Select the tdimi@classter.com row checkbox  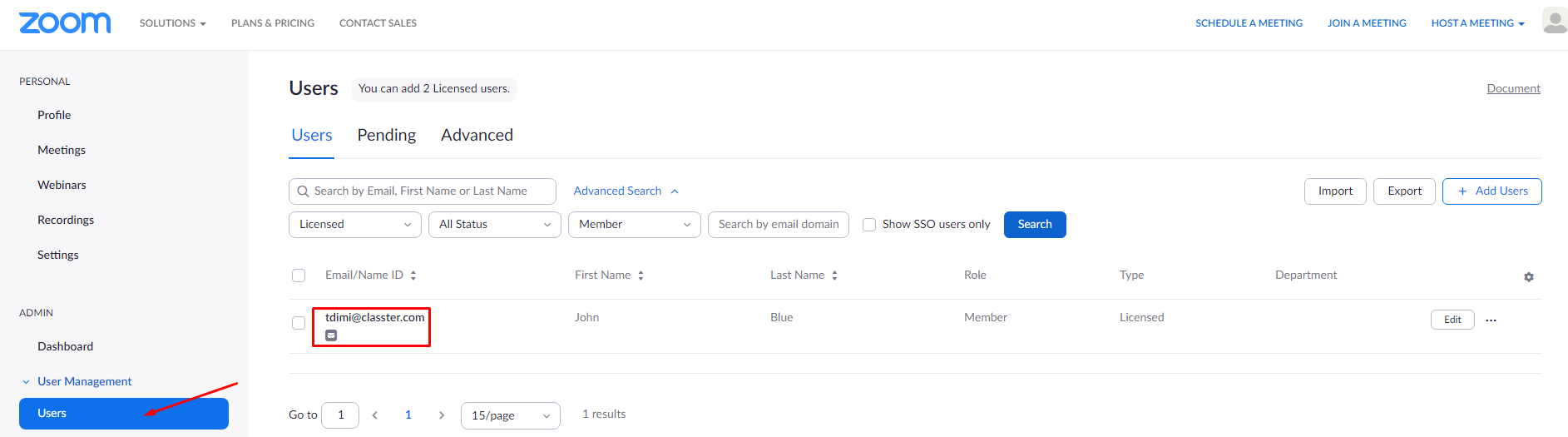pos(299,323)
